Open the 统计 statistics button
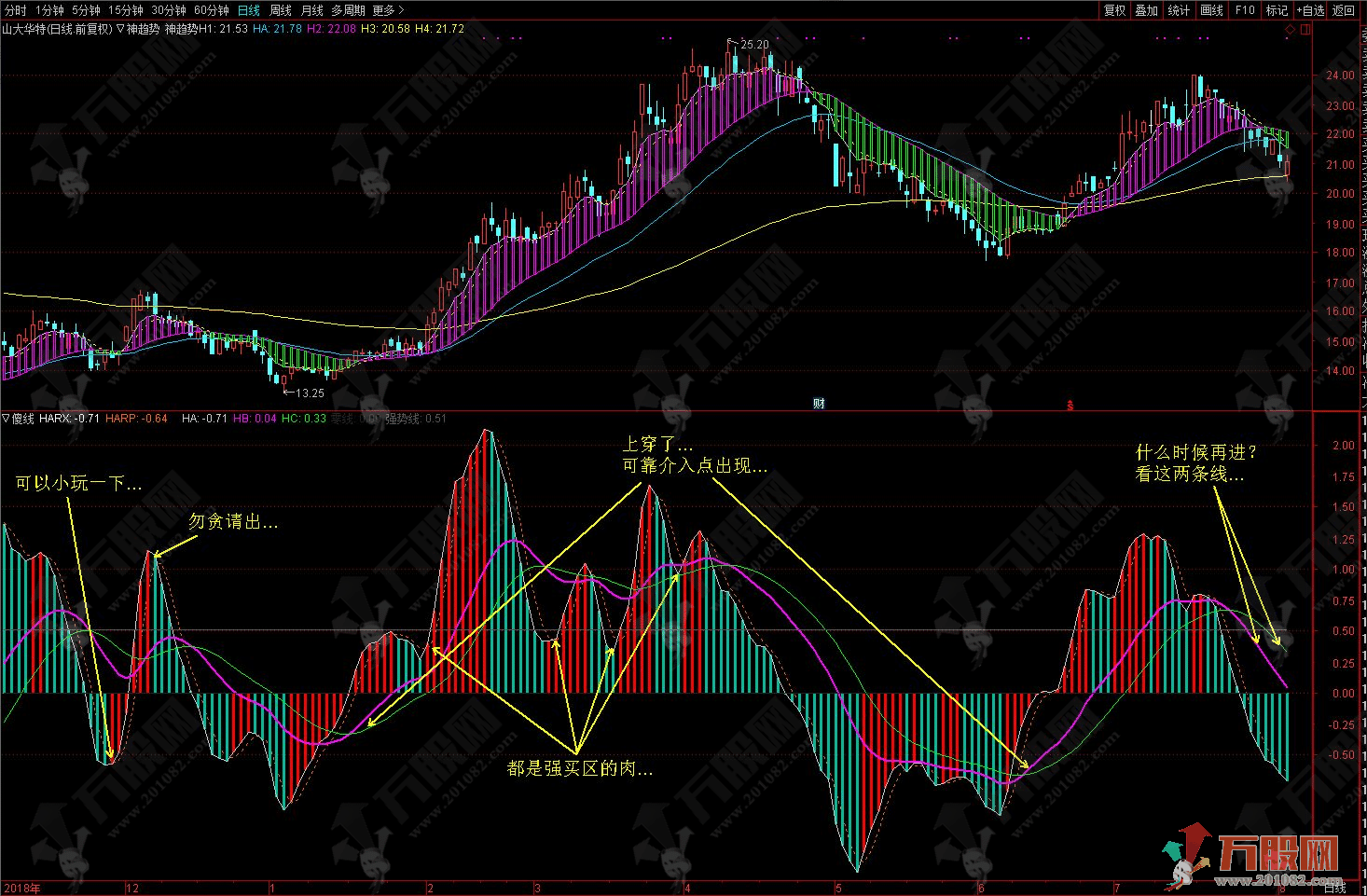 pyautogui.click(x=1180, y=10)
